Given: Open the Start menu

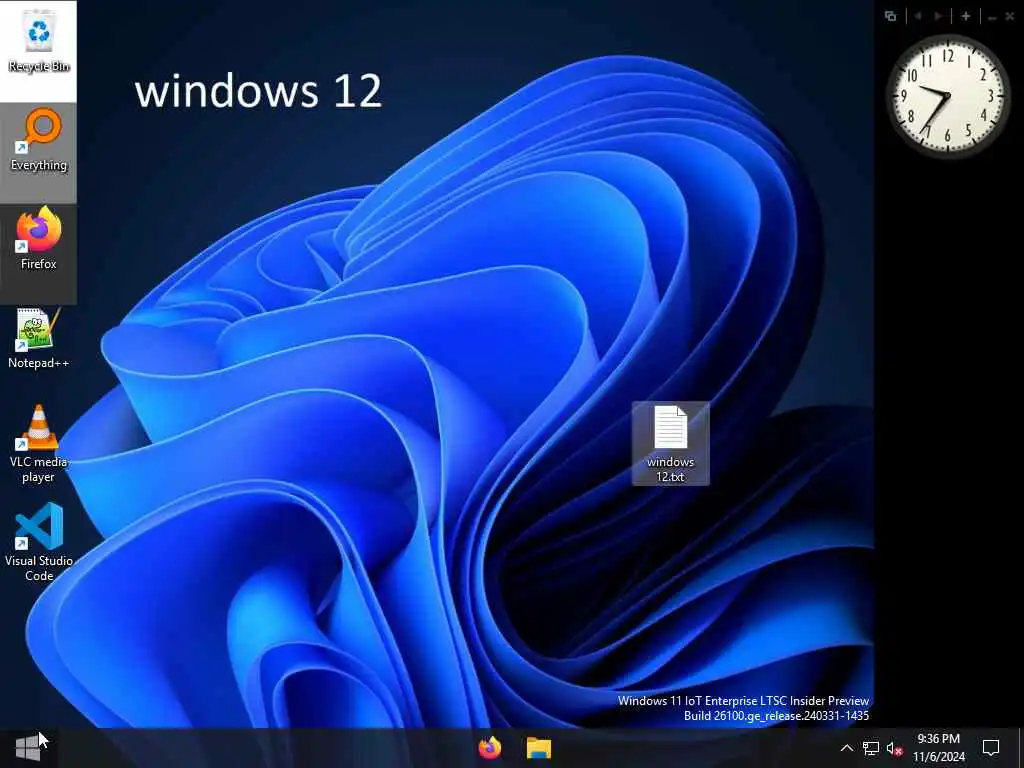Looking at the screenshot, I should pos(27,748).
